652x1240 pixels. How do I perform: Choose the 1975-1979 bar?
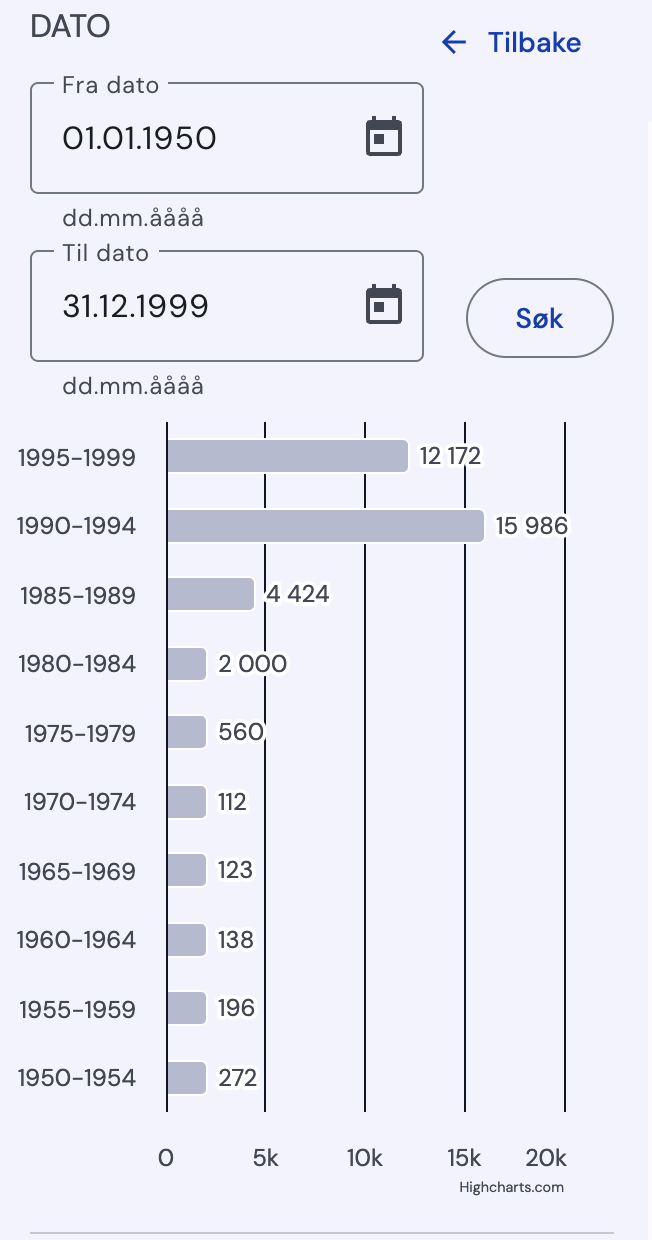(186, 732)
